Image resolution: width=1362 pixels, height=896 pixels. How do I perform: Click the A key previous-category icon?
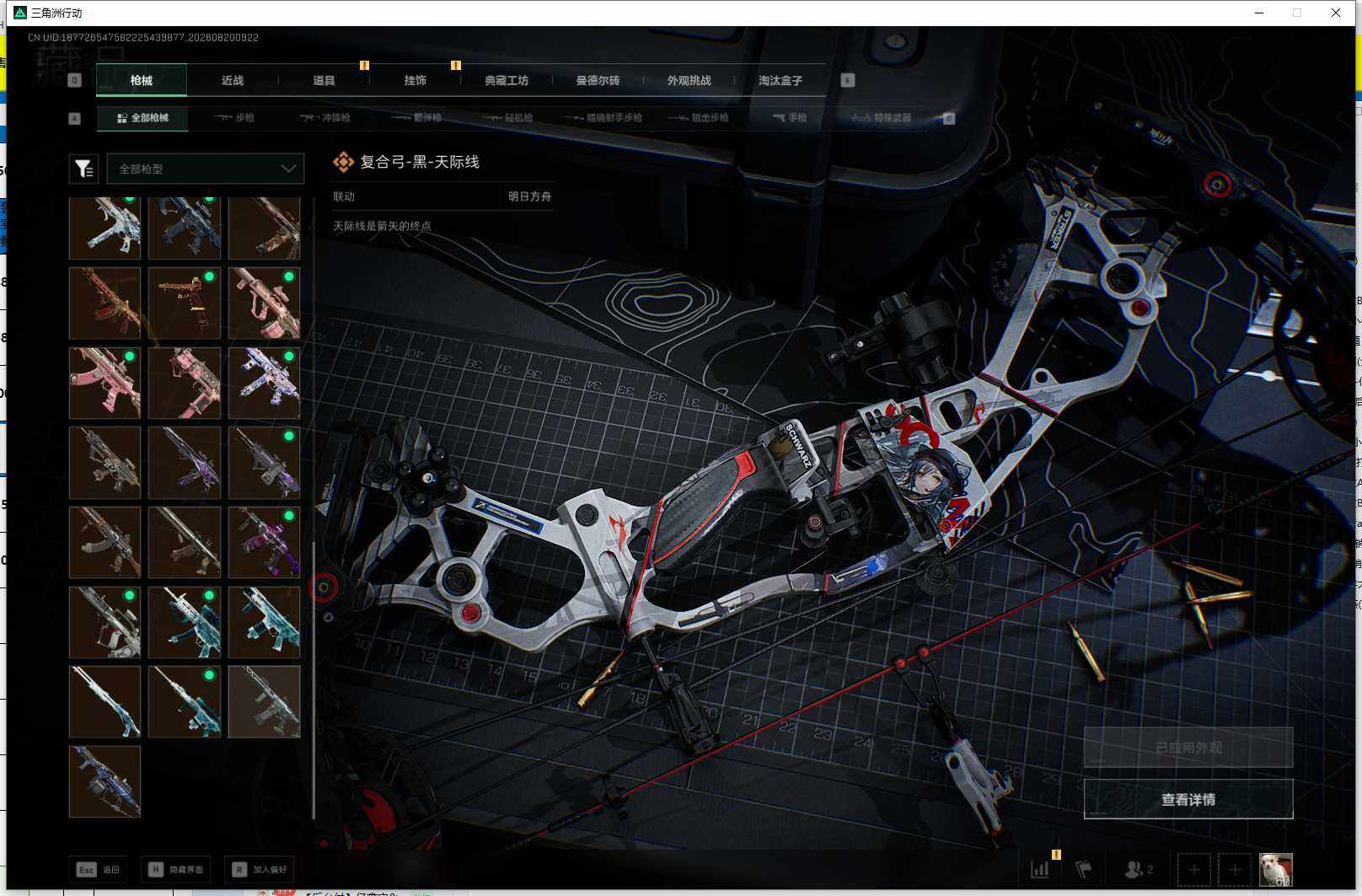pyautogui.click(x=74, y=118)
